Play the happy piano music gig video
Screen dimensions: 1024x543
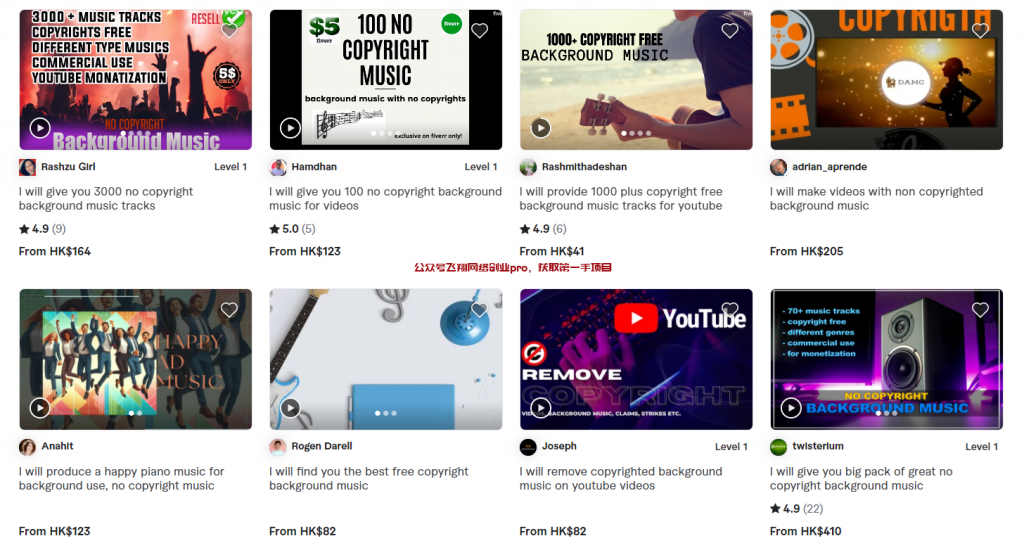click(x=40, y=408)
